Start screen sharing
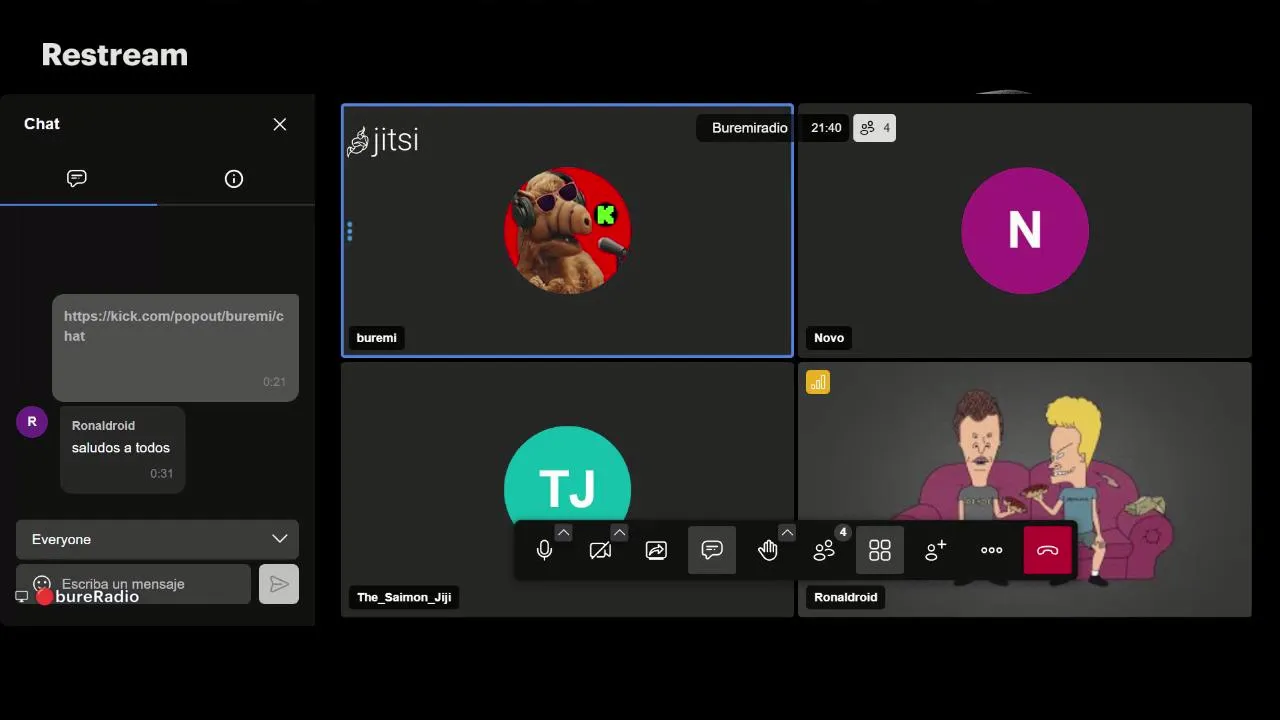Screen dimensions: 1280x720 point(656,550)
